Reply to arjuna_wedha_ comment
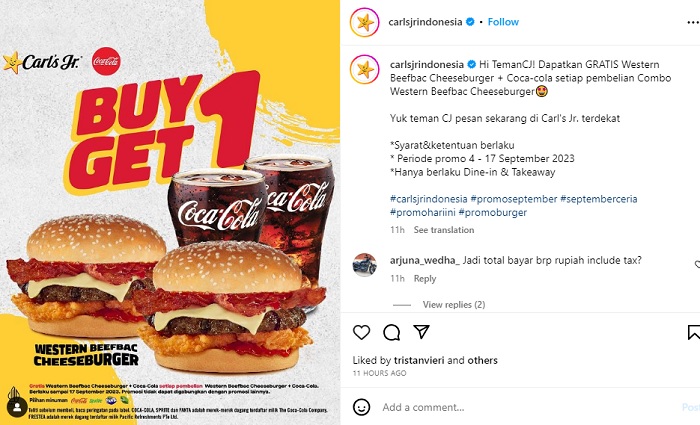Screen dimensions: 700x425 click(x=425, y=279)
